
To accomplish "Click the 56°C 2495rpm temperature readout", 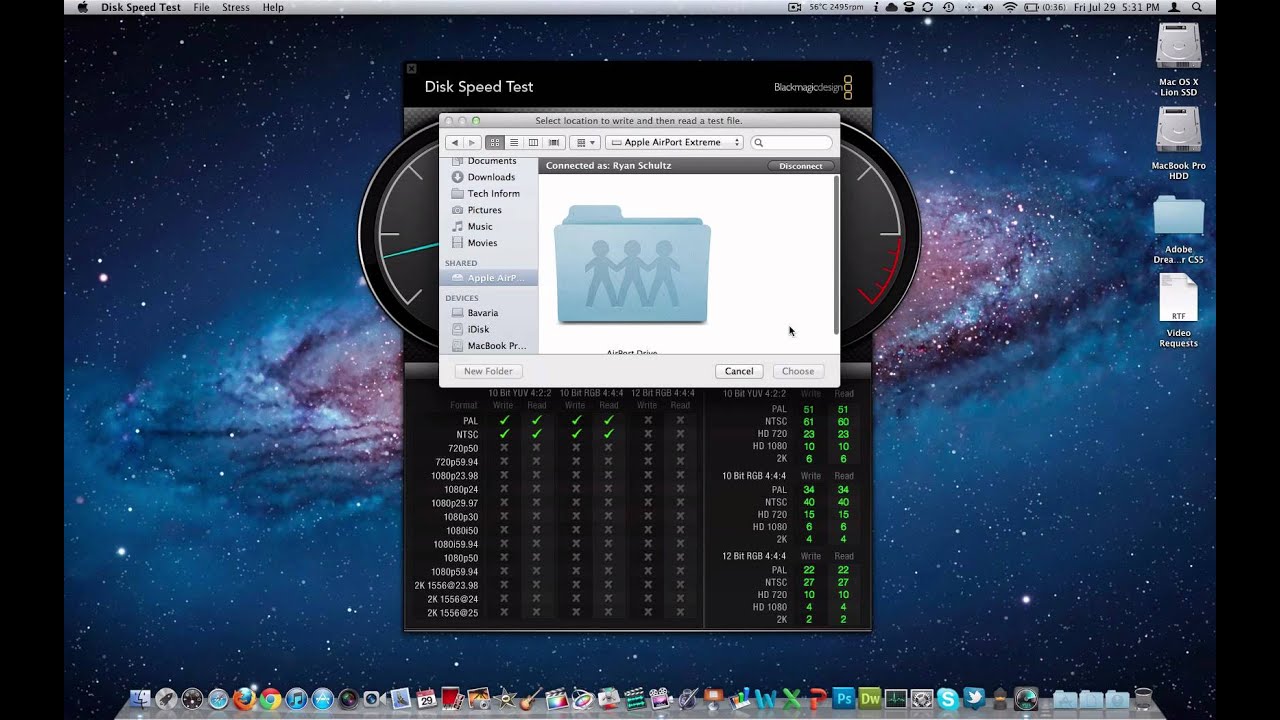I will tap(836, 7).
